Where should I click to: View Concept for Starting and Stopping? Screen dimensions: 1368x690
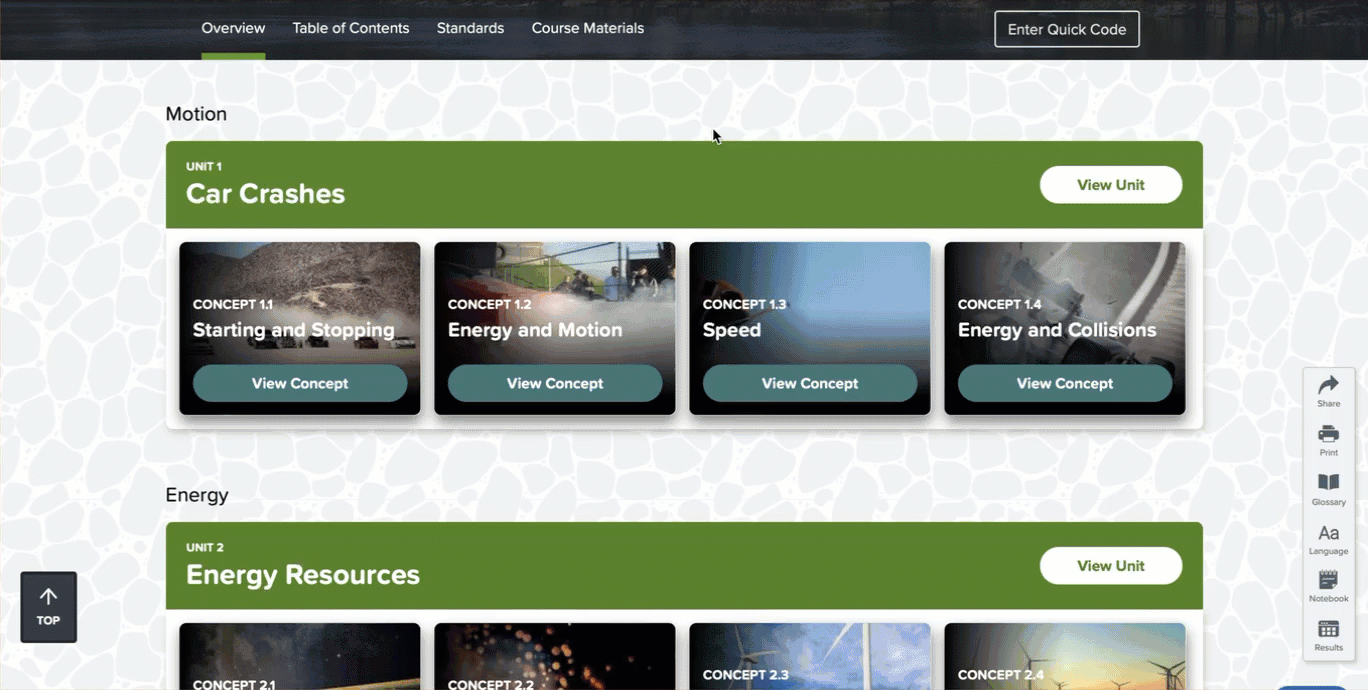click(300, 383)
